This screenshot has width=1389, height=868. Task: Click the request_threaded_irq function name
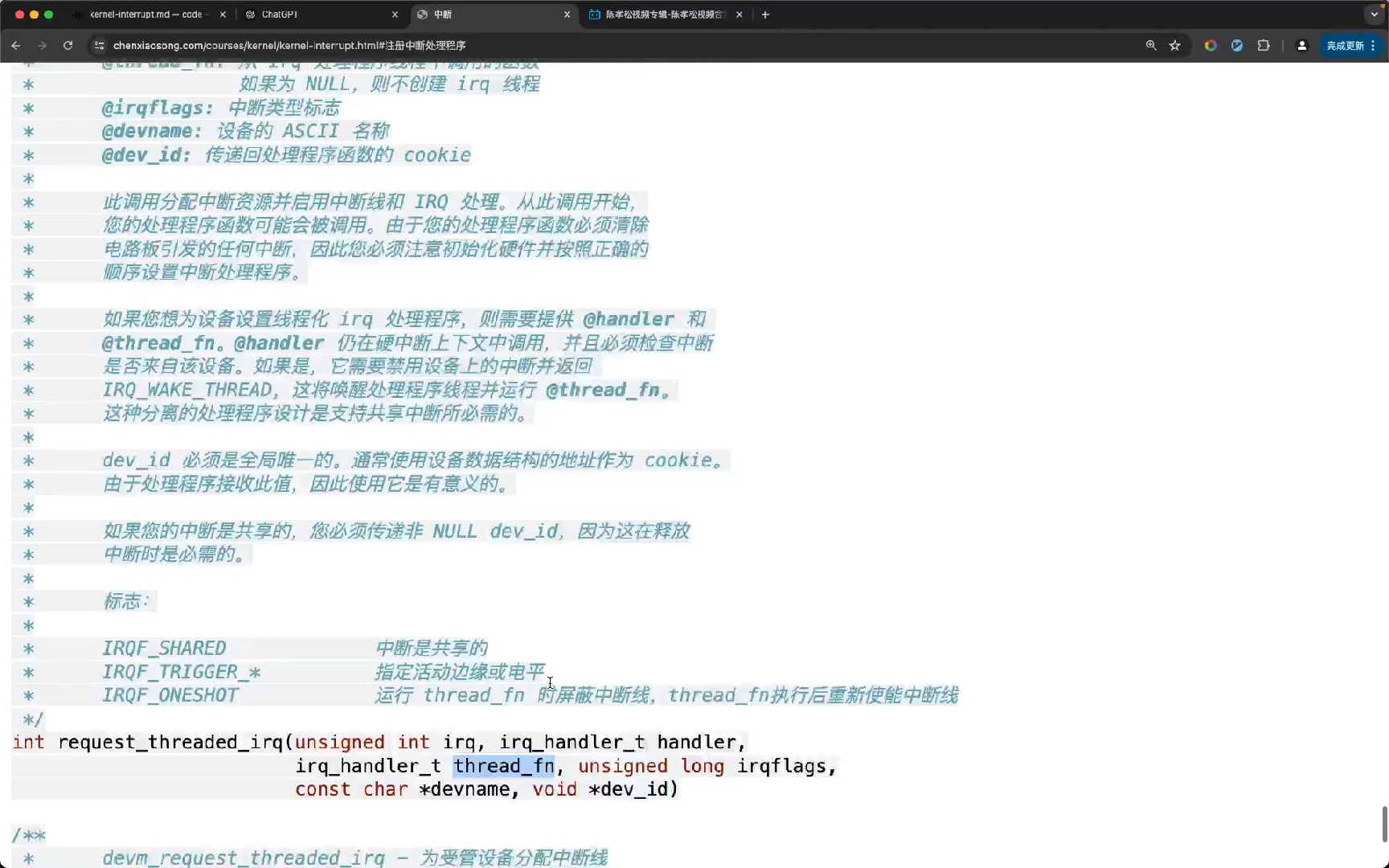coord(170,743)
